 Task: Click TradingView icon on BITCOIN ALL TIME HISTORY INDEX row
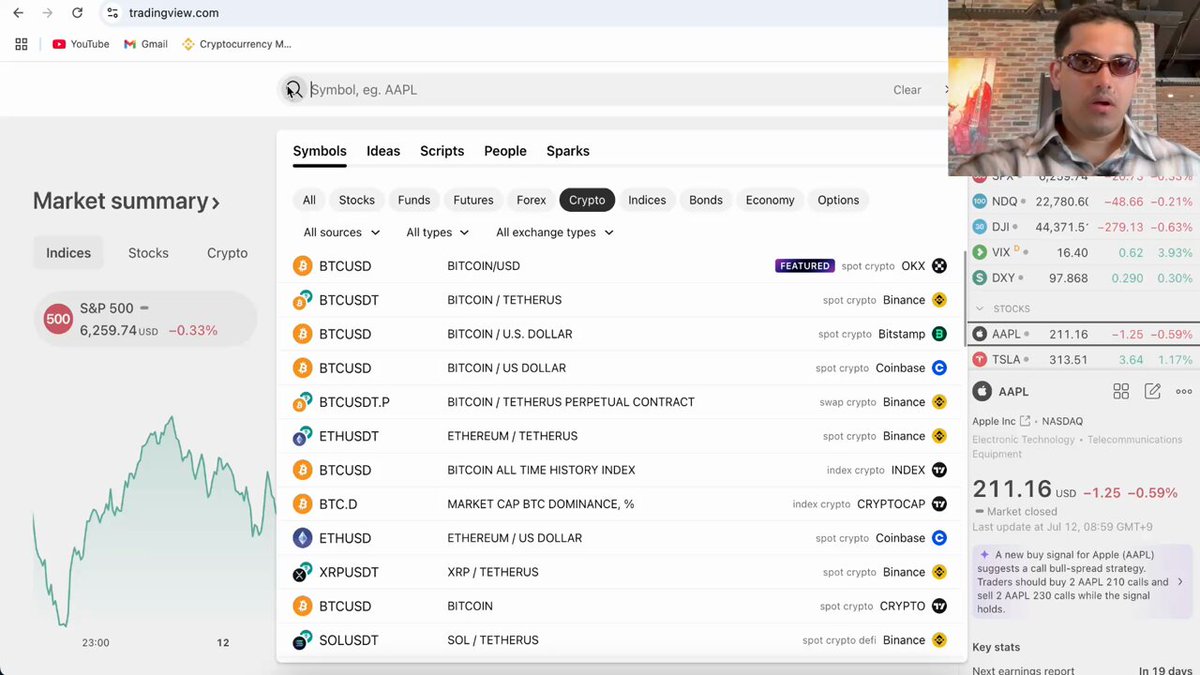[x=939, y=470]
